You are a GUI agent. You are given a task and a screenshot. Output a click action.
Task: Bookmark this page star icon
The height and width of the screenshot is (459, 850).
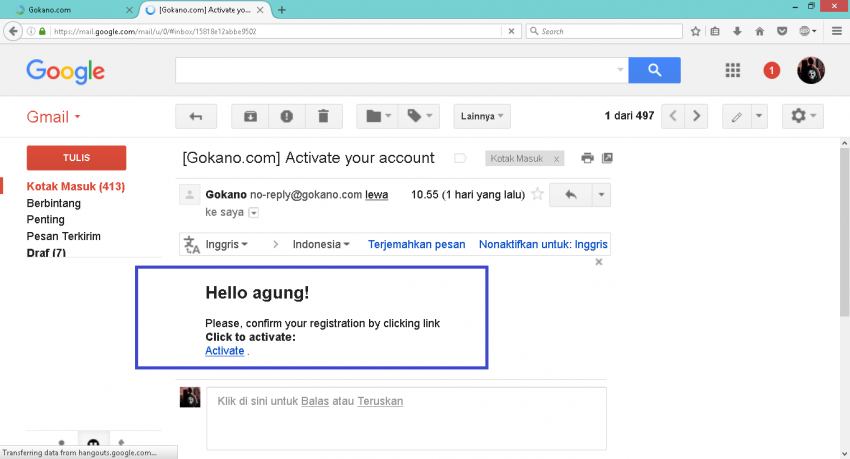point(696,31)
